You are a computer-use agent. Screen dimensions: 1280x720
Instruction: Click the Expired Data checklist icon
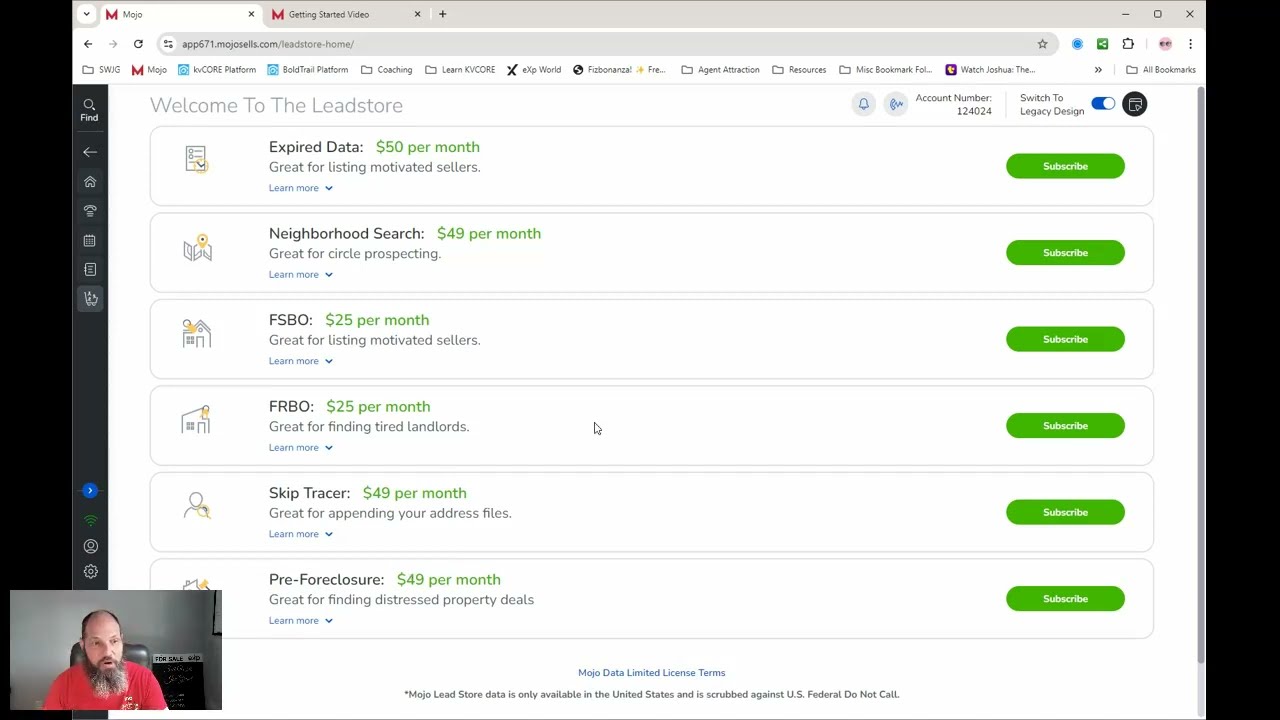click(196, 159)
